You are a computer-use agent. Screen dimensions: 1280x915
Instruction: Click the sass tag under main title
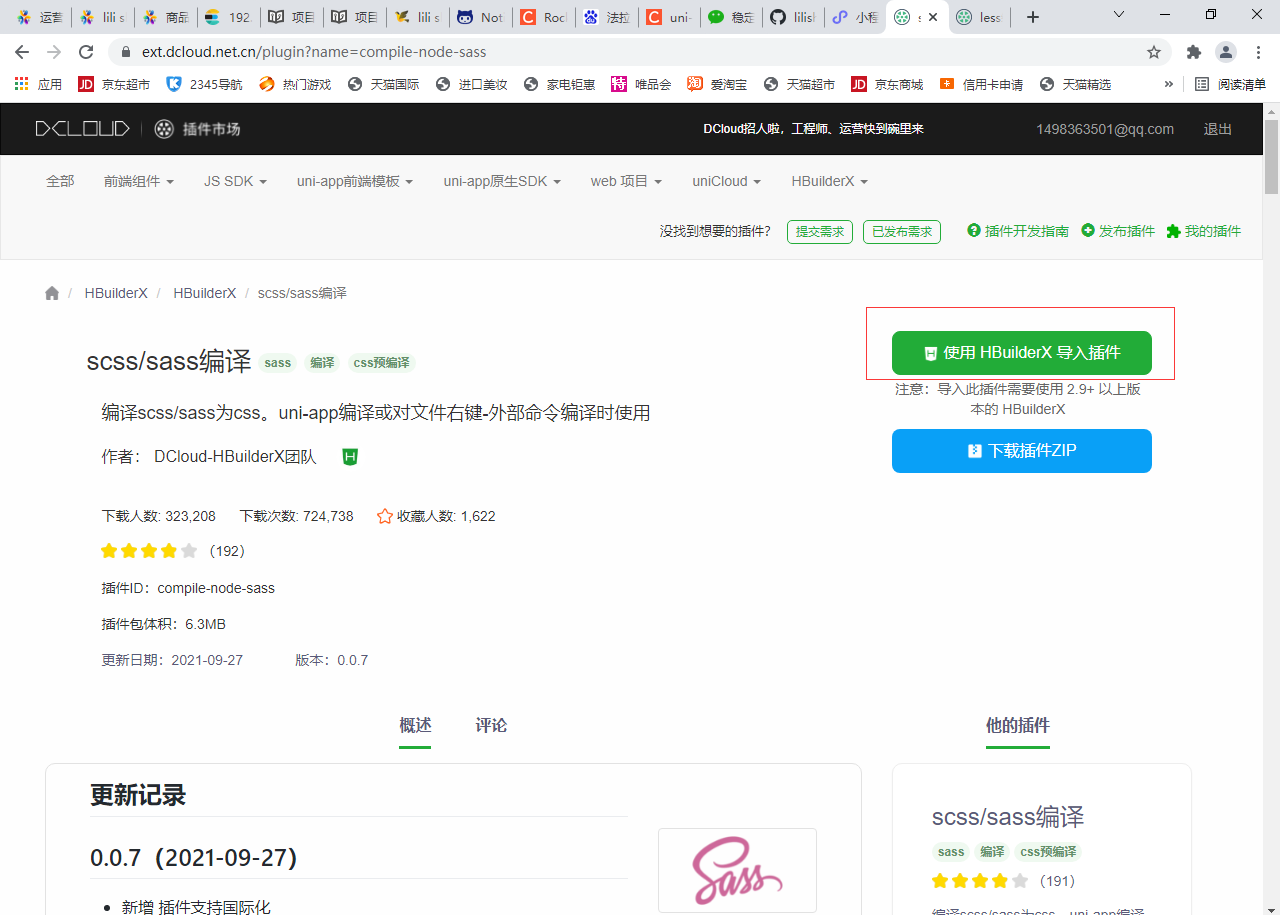(278, 362)
